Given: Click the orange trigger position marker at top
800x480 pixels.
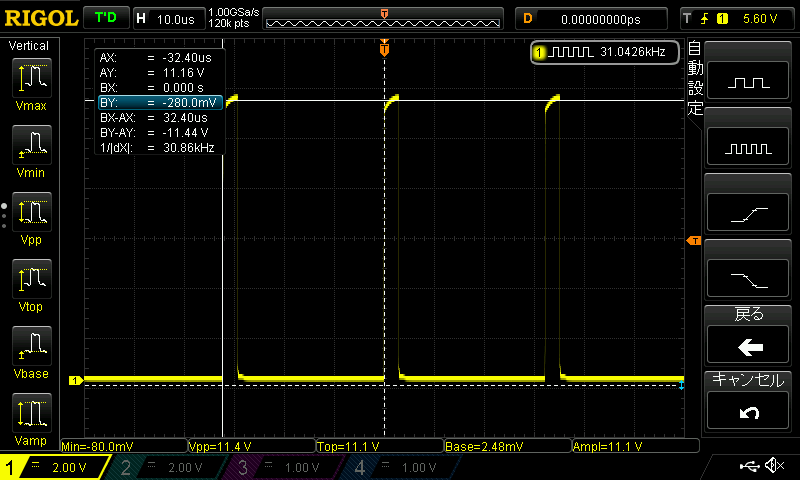Looking at the screenshot, I should [x=384, y=47].
